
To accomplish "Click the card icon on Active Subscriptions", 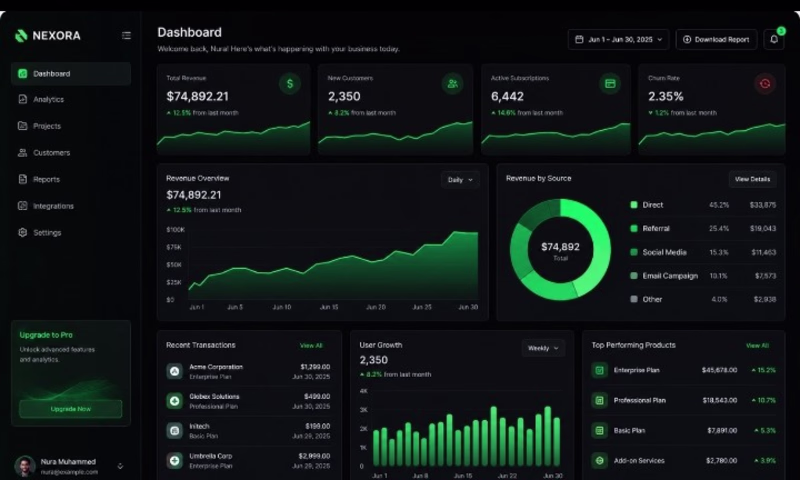I will point(610,84).
